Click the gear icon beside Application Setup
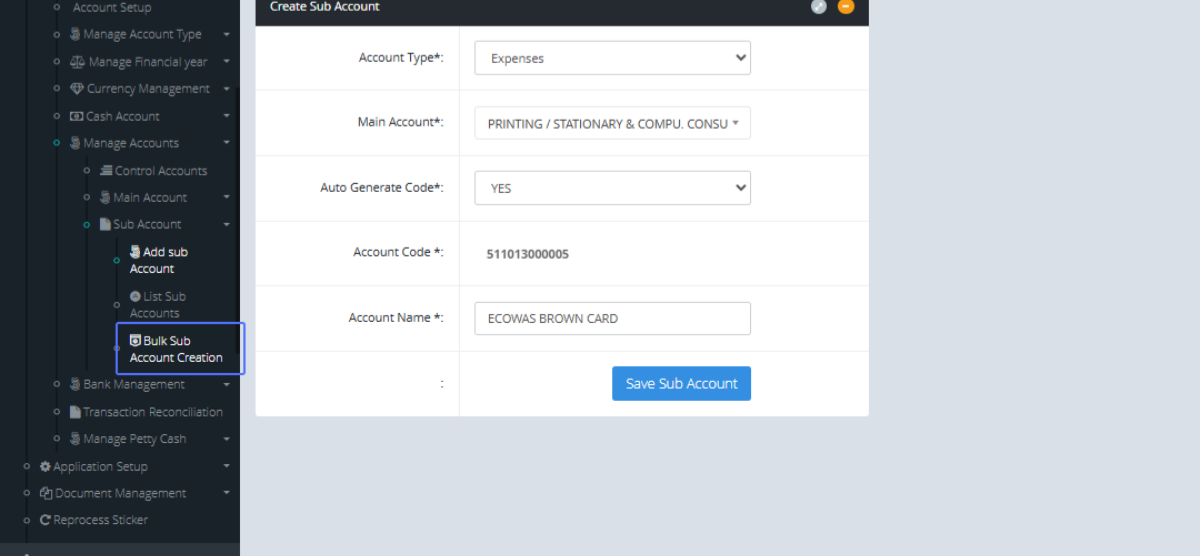The height and width of the screenshot is (556, 1200). (x=45, y=466)
